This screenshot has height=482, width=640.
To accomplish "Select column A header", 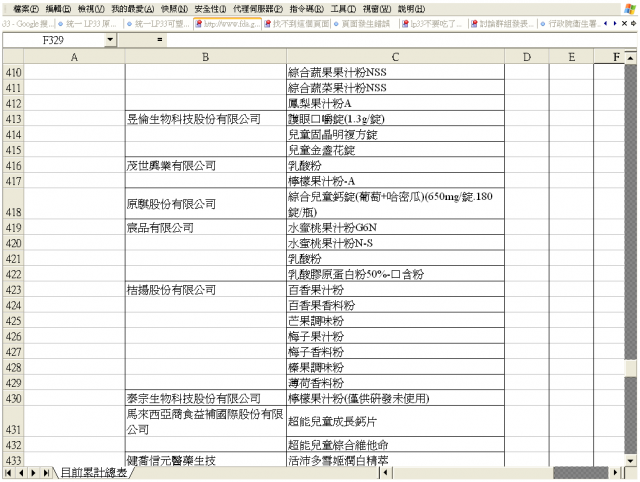I will (x=74, y=57).
